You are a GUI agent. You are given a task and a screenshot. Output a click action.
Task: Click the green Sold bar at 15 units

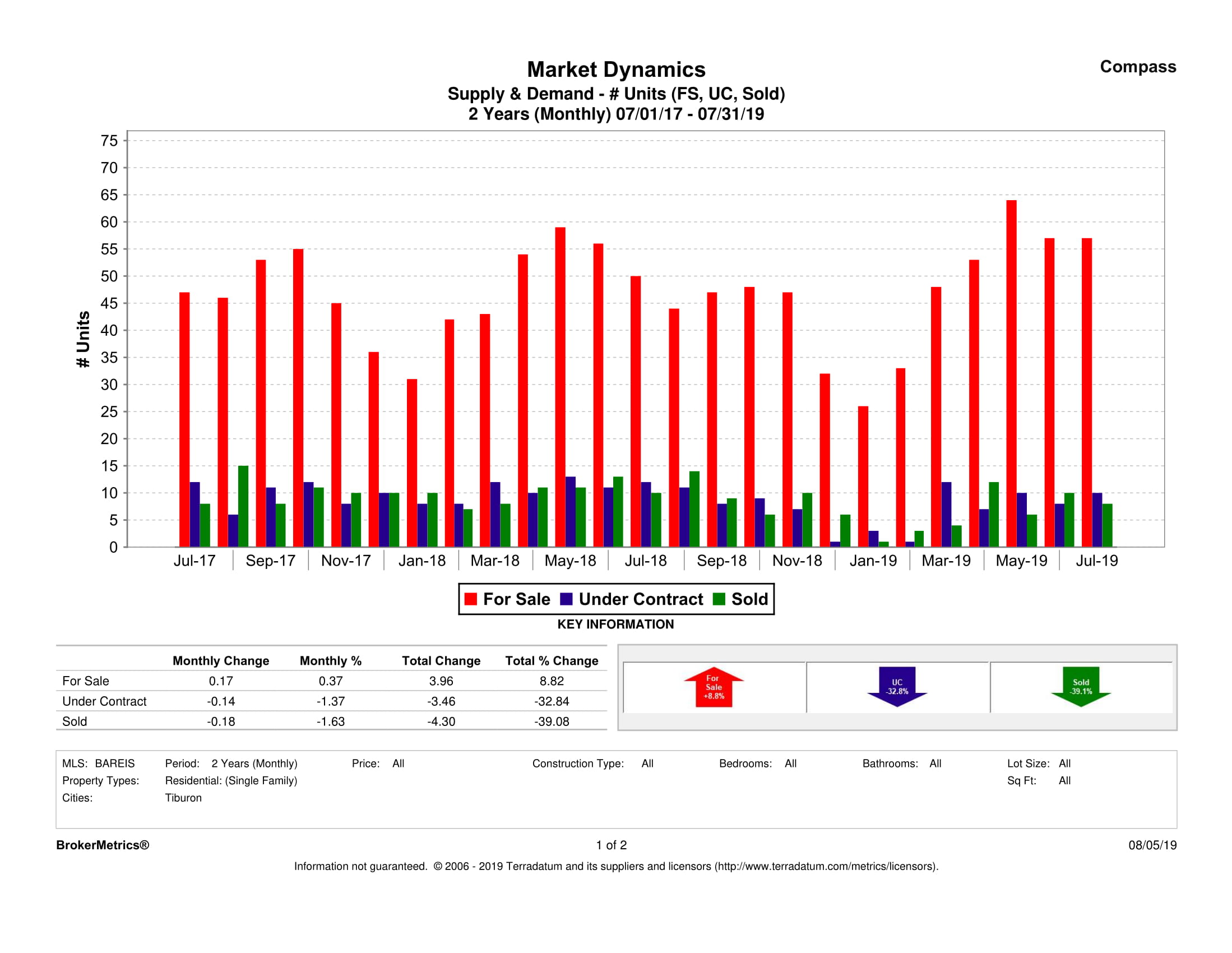coord(243,506)
